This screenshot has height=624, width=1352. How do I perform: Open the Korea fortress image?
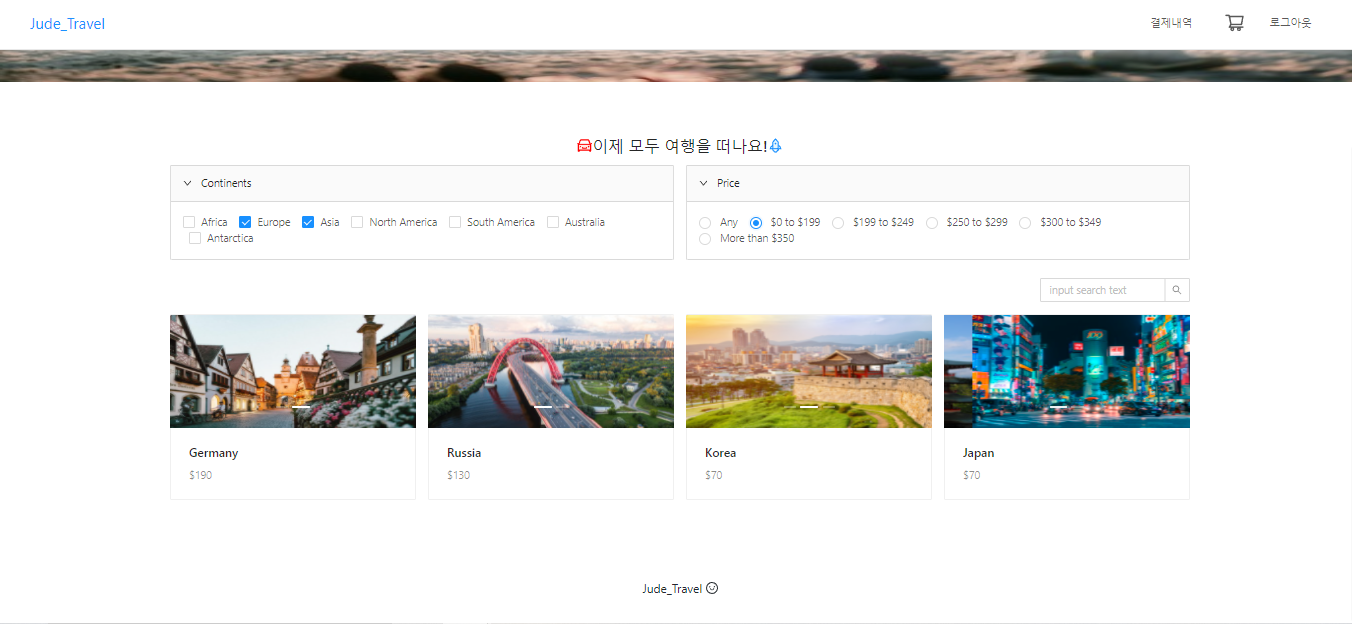pos(809,371)
